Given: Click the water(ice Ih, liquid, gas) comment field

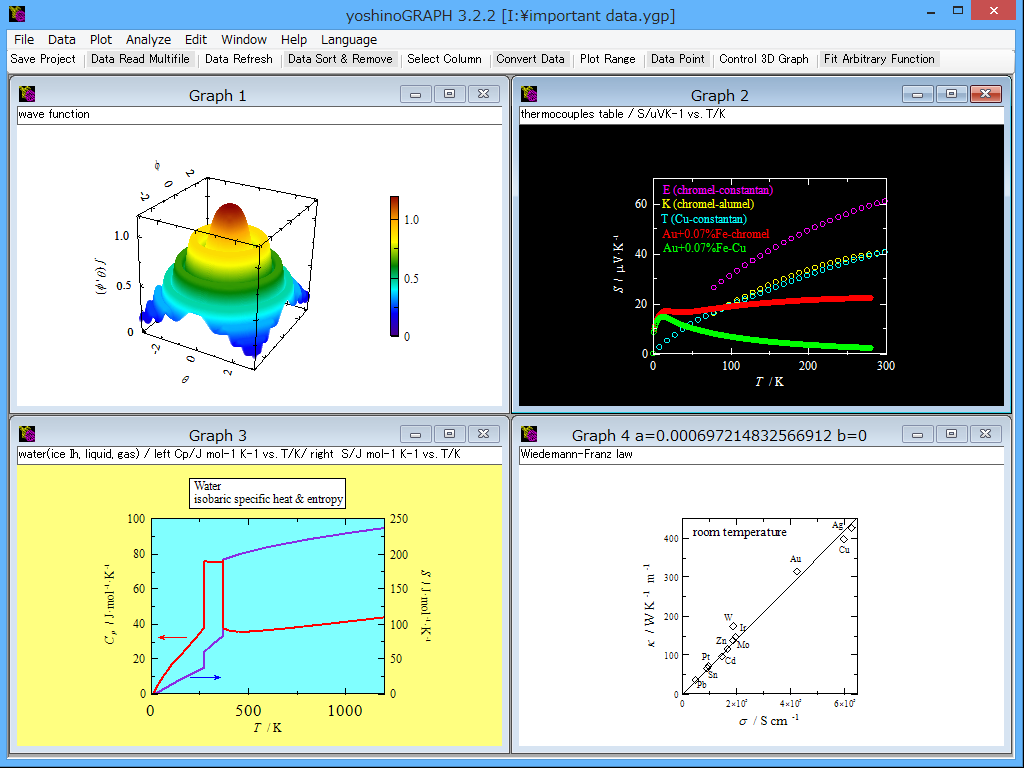Looking at the screenshot, I should click(x=259, y=454).
